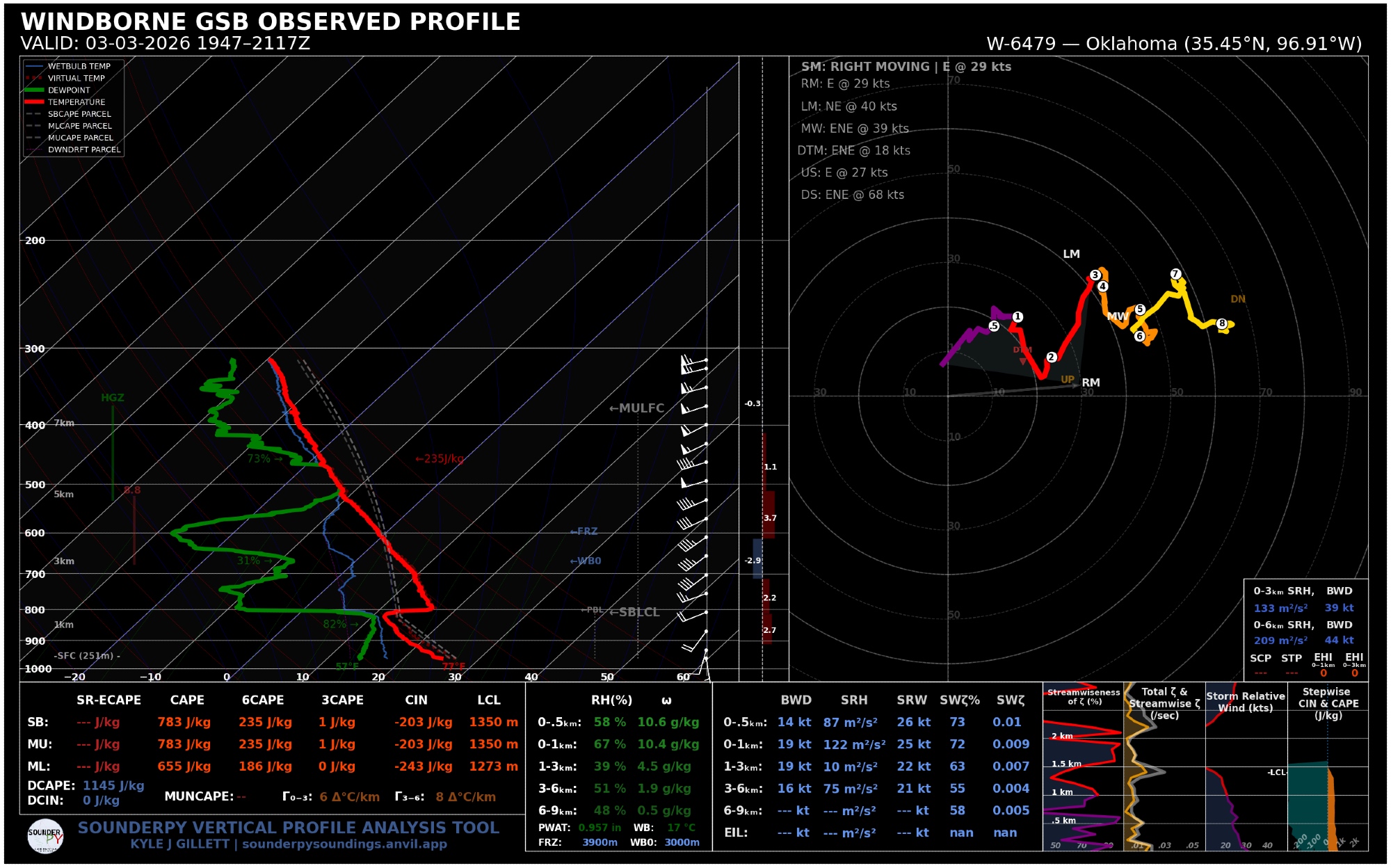Click the FRZ freezing level label
The width and height of the screenshot is (1391, 868).
587,531
